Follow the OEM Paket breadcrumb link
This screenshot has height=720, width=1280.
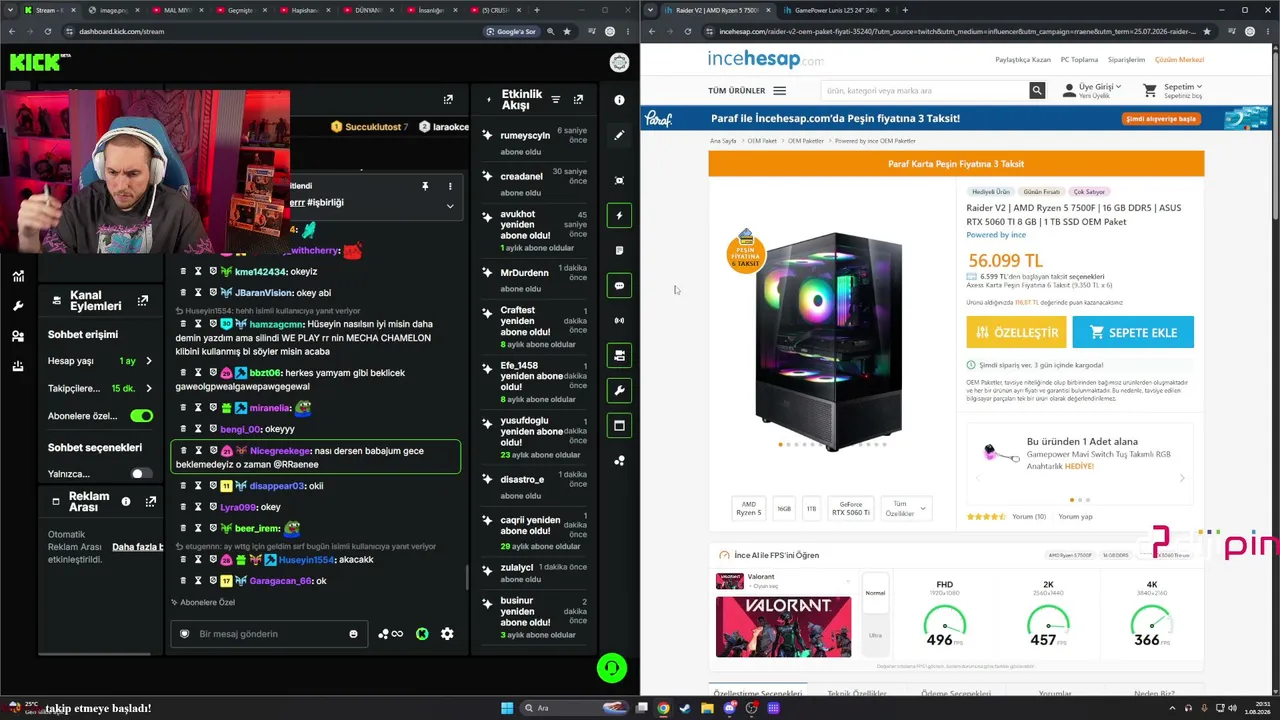(763, 141)
